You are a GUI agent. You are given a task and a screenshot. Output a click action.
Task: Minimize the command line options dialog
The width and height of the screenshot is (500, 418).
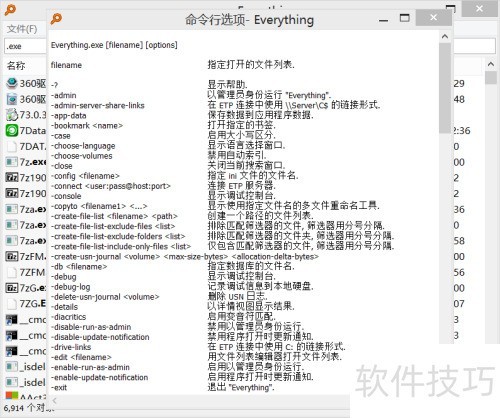tap(384, 20)
